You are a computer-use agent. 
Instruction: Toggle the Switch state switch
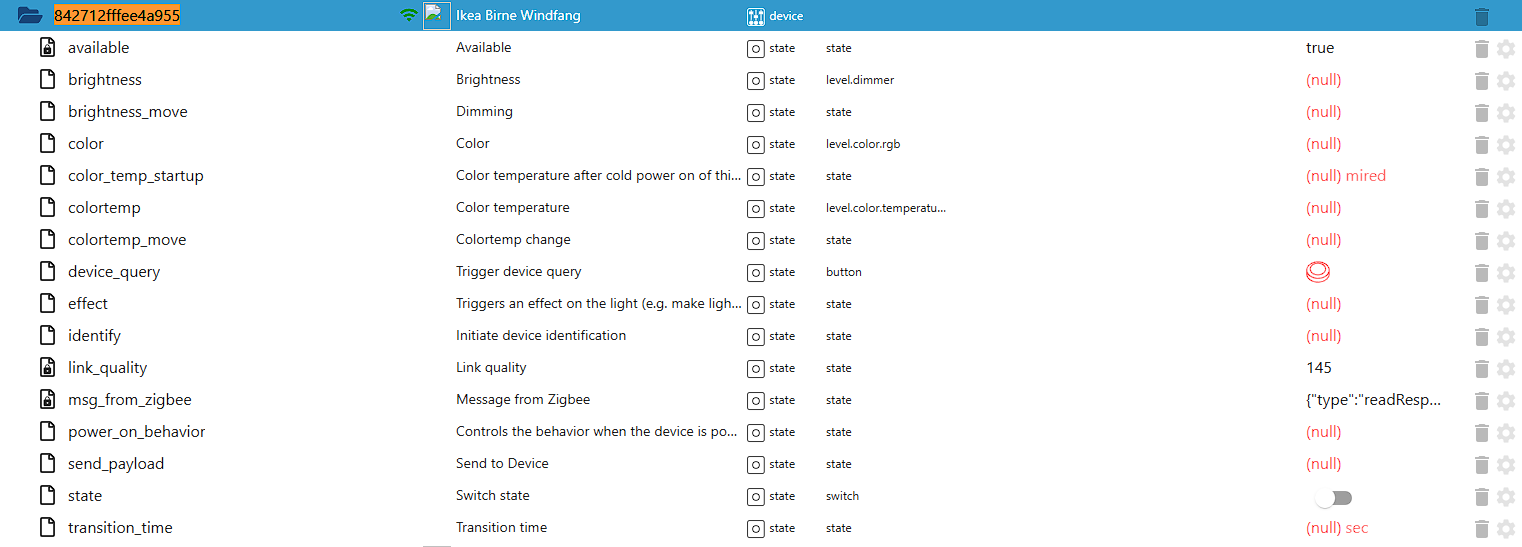[1333, 497]
